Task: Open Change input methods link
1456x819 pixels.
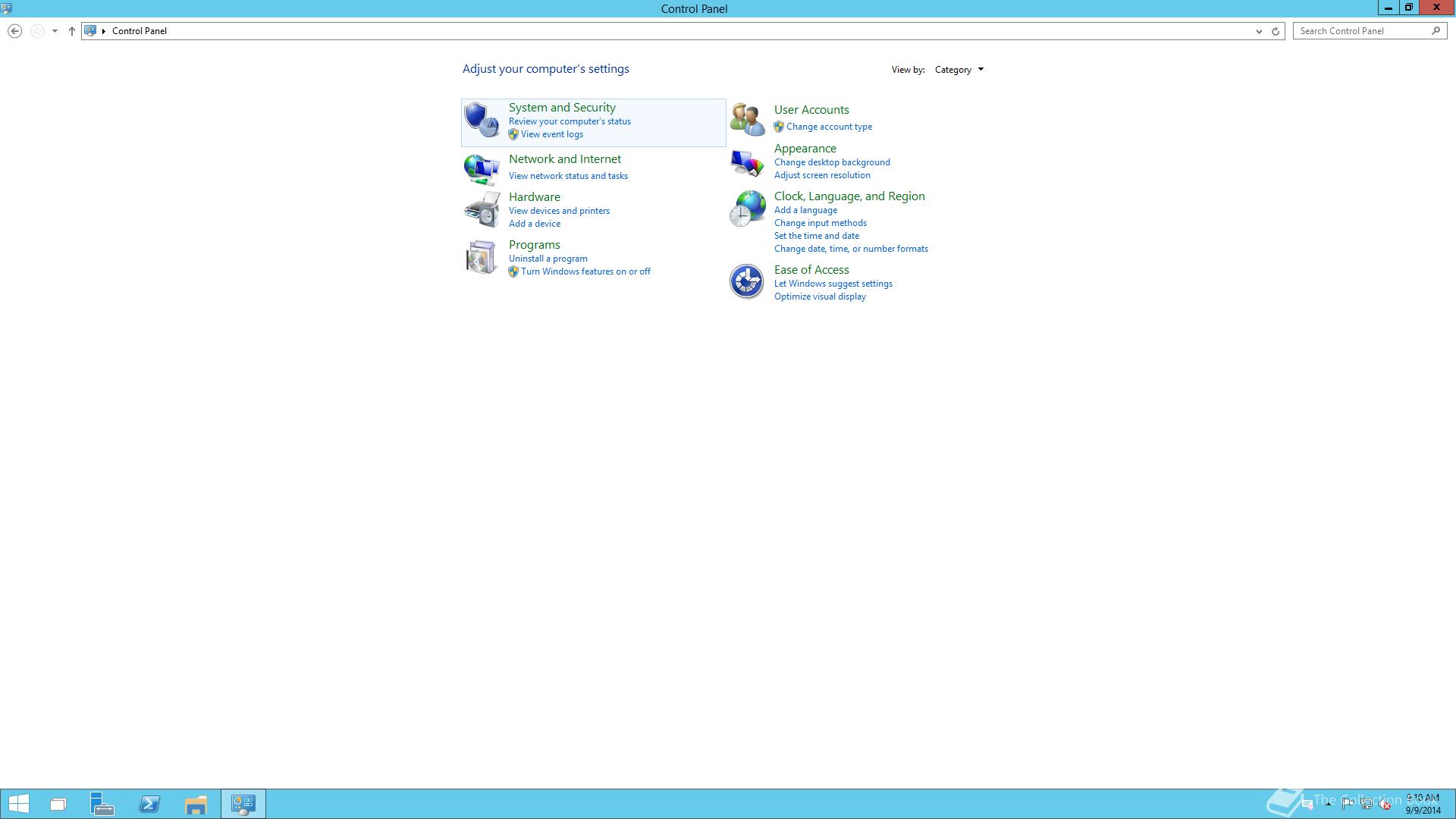Action: tap(820, 223)
